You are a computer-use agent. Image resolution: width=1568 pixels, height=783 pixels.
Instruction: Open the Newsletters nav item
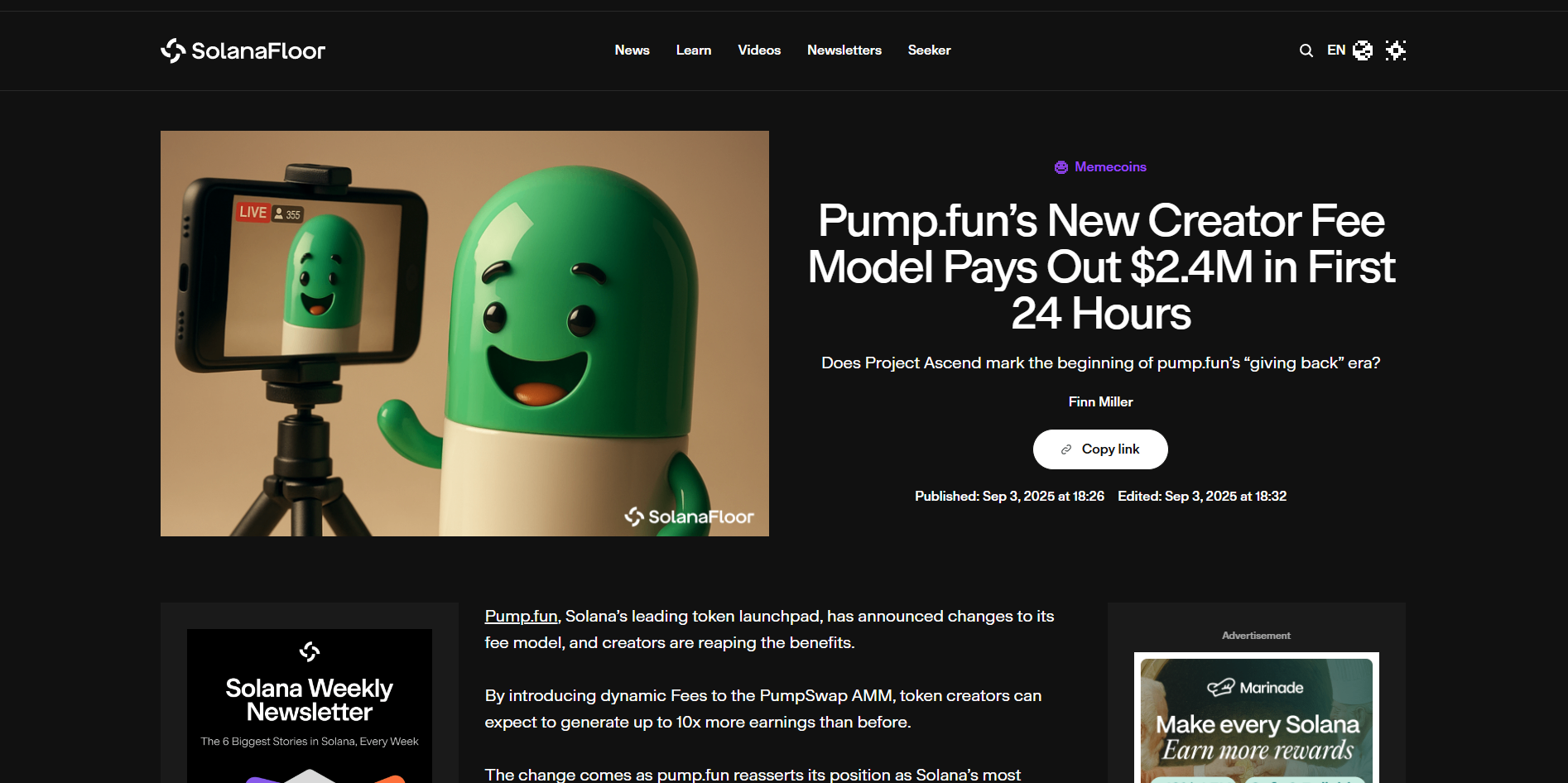pyautogui.click(x=844, y=50)
